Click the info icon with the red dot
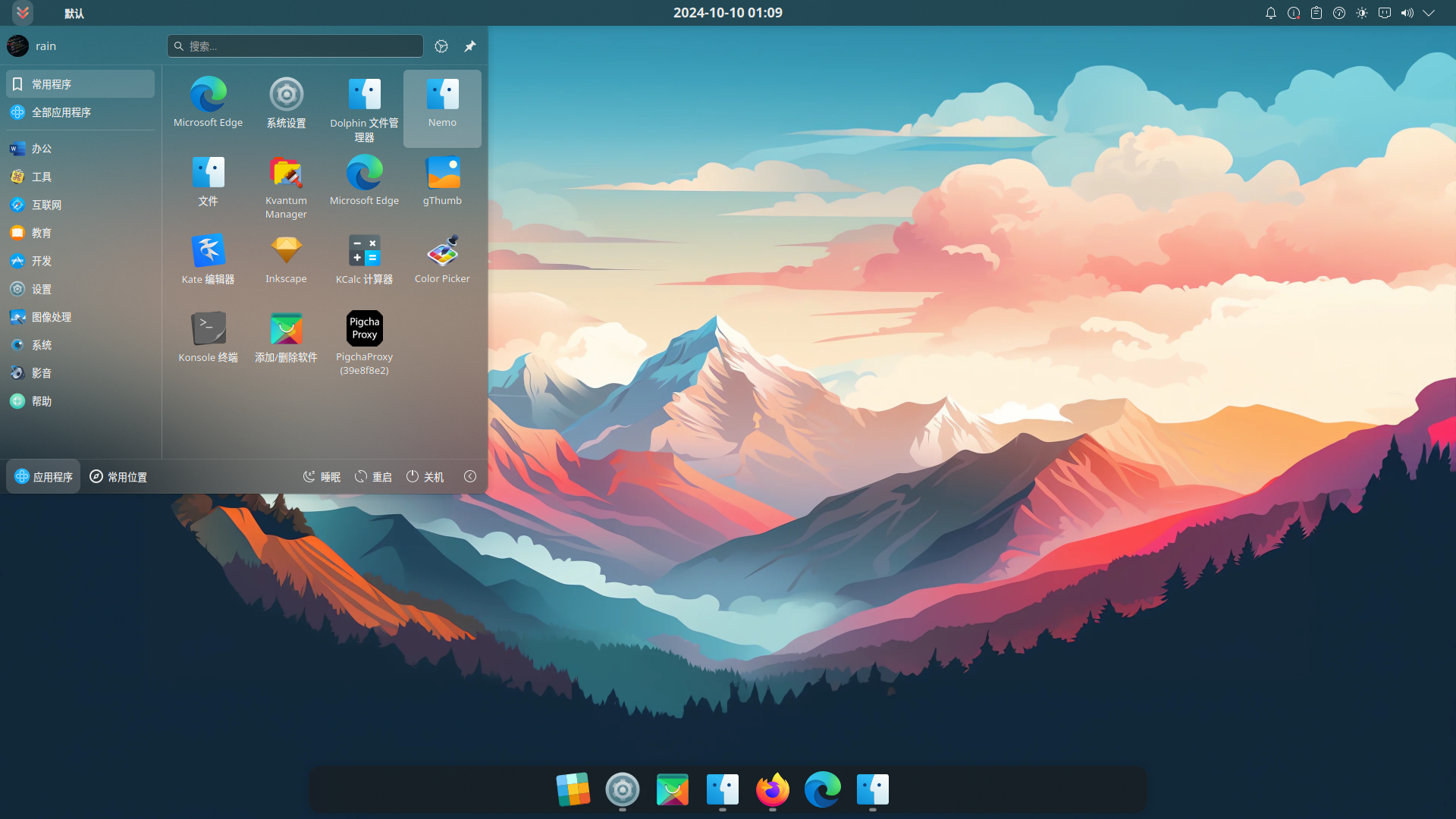 [1294, 13]
